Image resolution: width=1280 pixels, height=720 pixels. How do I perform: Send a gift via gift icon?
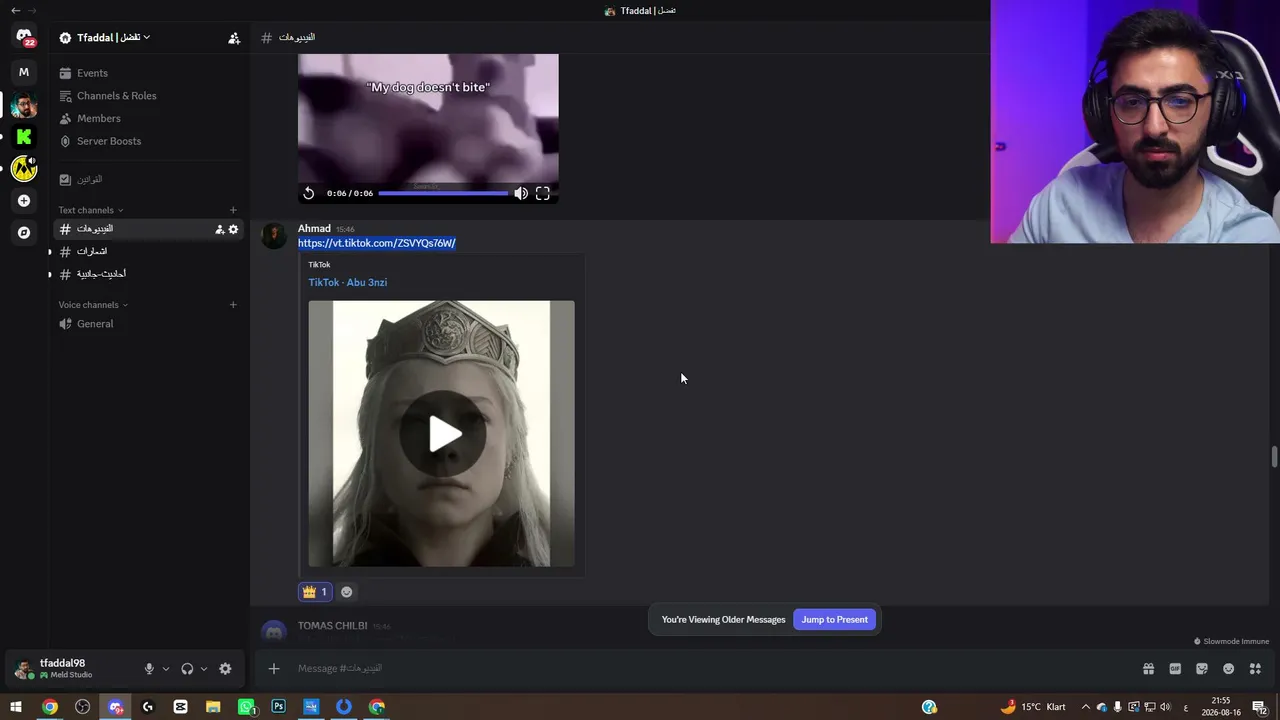[1148, 669]
